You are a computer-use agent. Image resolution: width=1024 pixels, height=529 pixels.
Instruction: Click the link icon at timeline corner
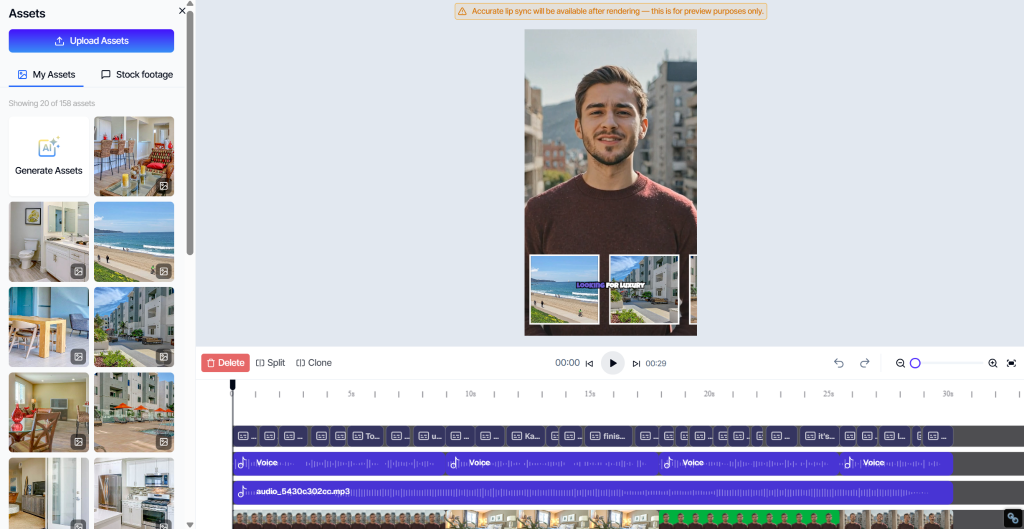[1012, 517]
